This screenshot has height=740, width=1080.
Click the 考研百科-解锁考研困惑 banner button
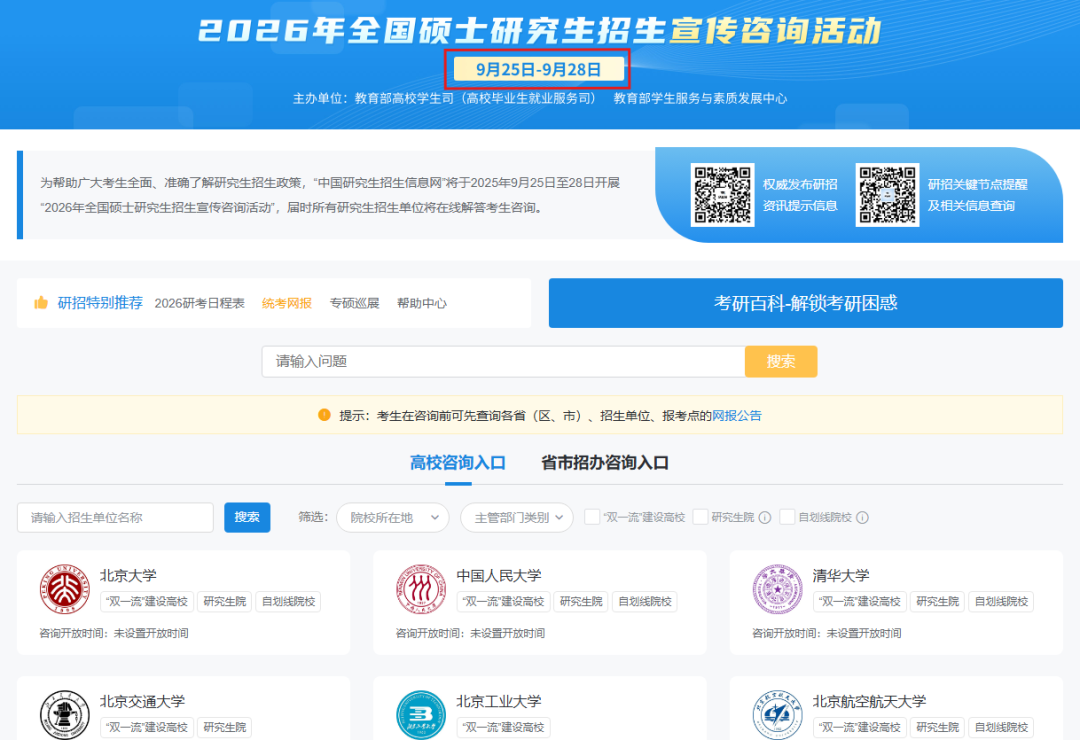(x=806, y=303)
